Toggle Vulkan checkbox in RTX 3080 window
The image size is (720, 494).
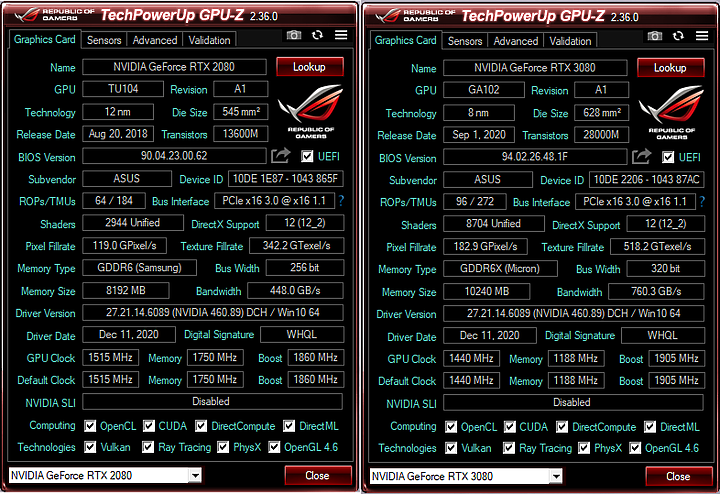point(451,448)
